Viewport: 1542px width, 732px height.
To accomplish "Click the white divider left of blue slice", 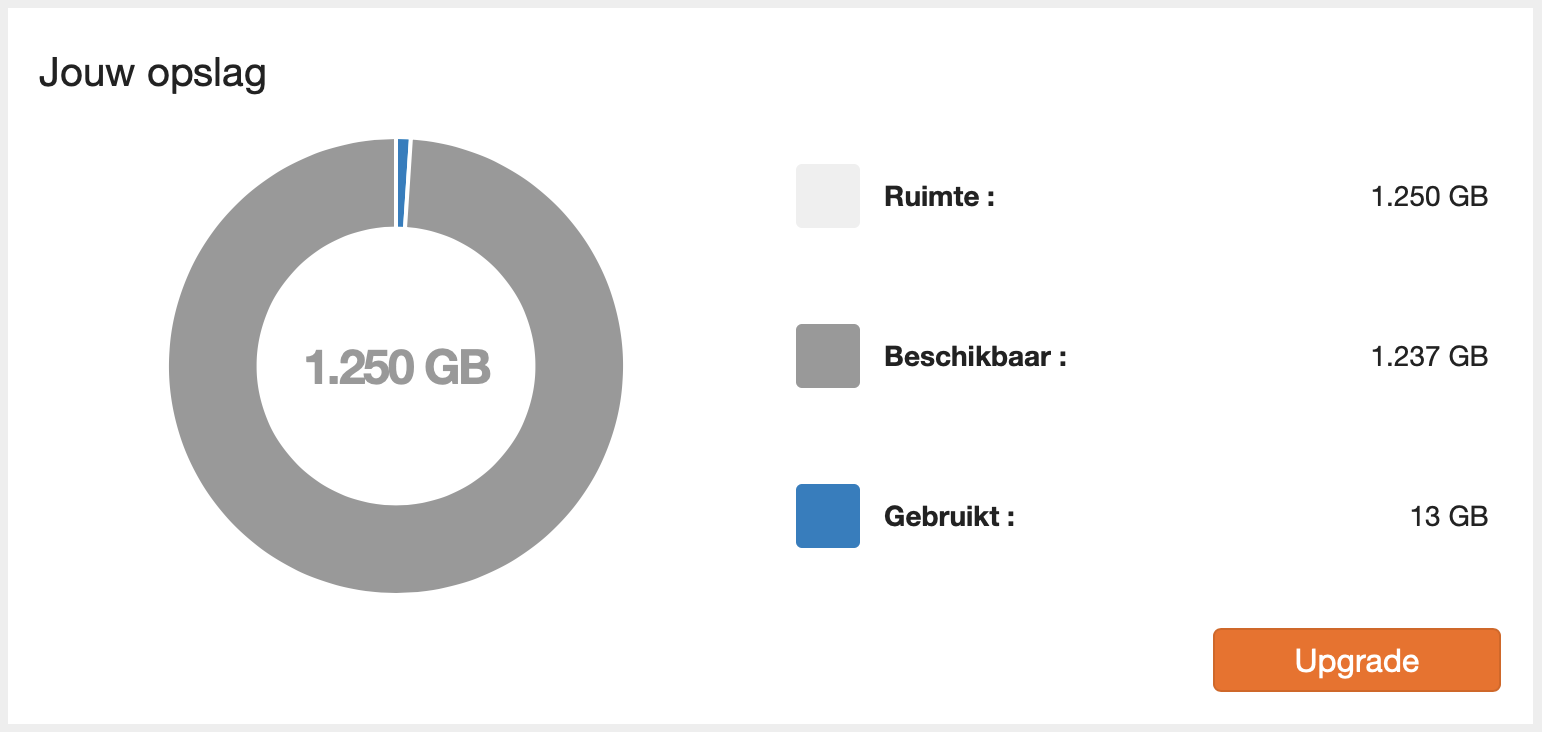I will [x=395, y=183].
